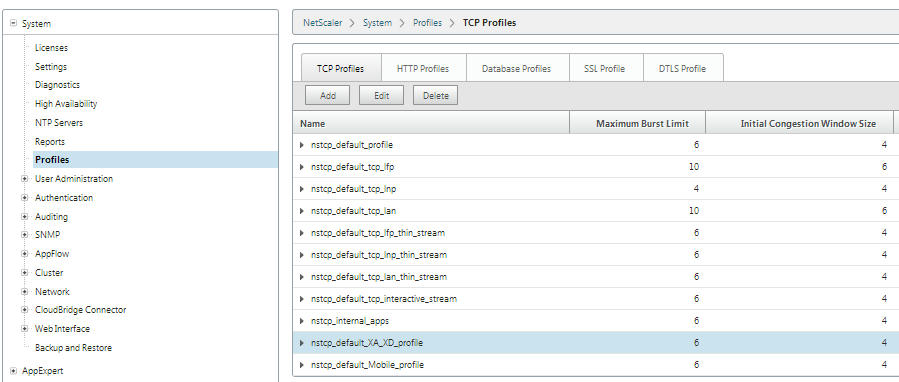The width and height of the screenshot is (899, 382).
Task: Select the nstcp_default_tcp_lnp name
Action: coord(353,189)
